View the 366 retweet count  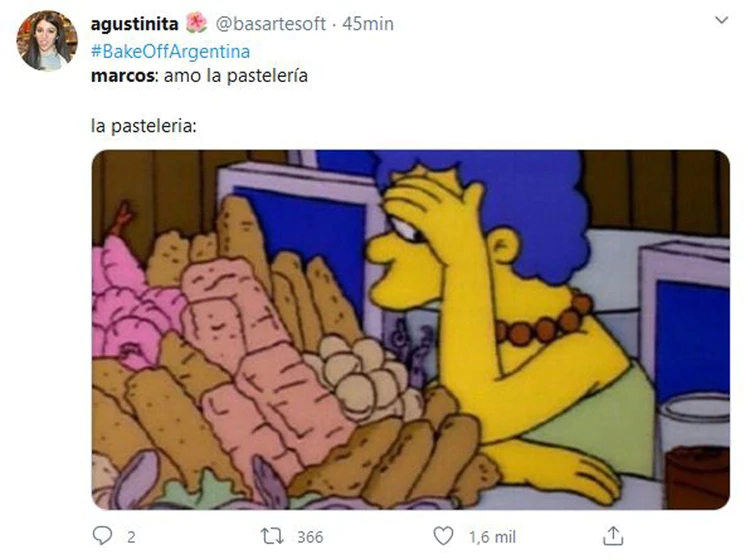310,537
